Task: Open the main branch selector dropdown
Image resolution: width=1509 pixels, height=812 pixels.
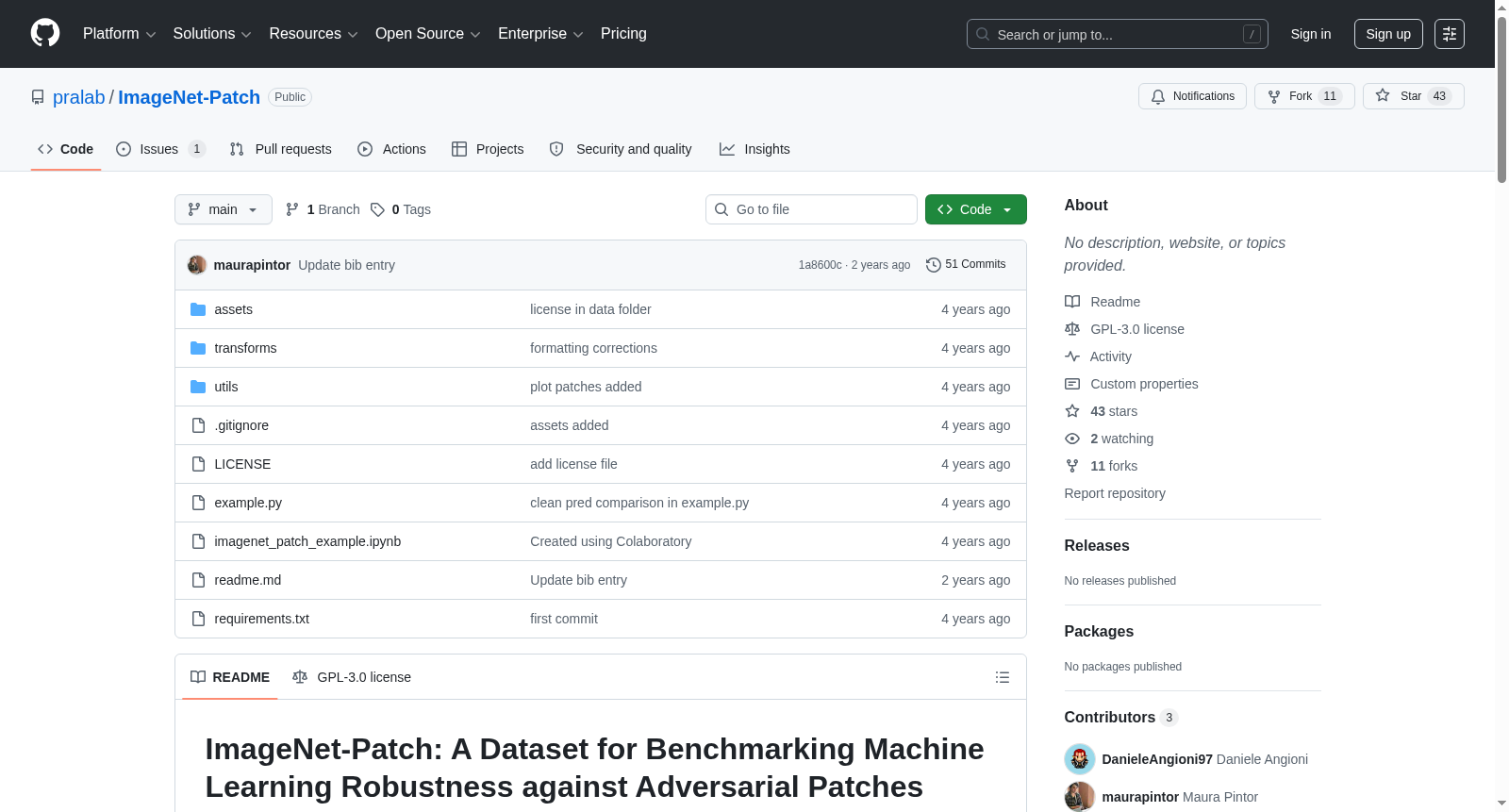Action: pyautogui.click(x=224, y=209)
